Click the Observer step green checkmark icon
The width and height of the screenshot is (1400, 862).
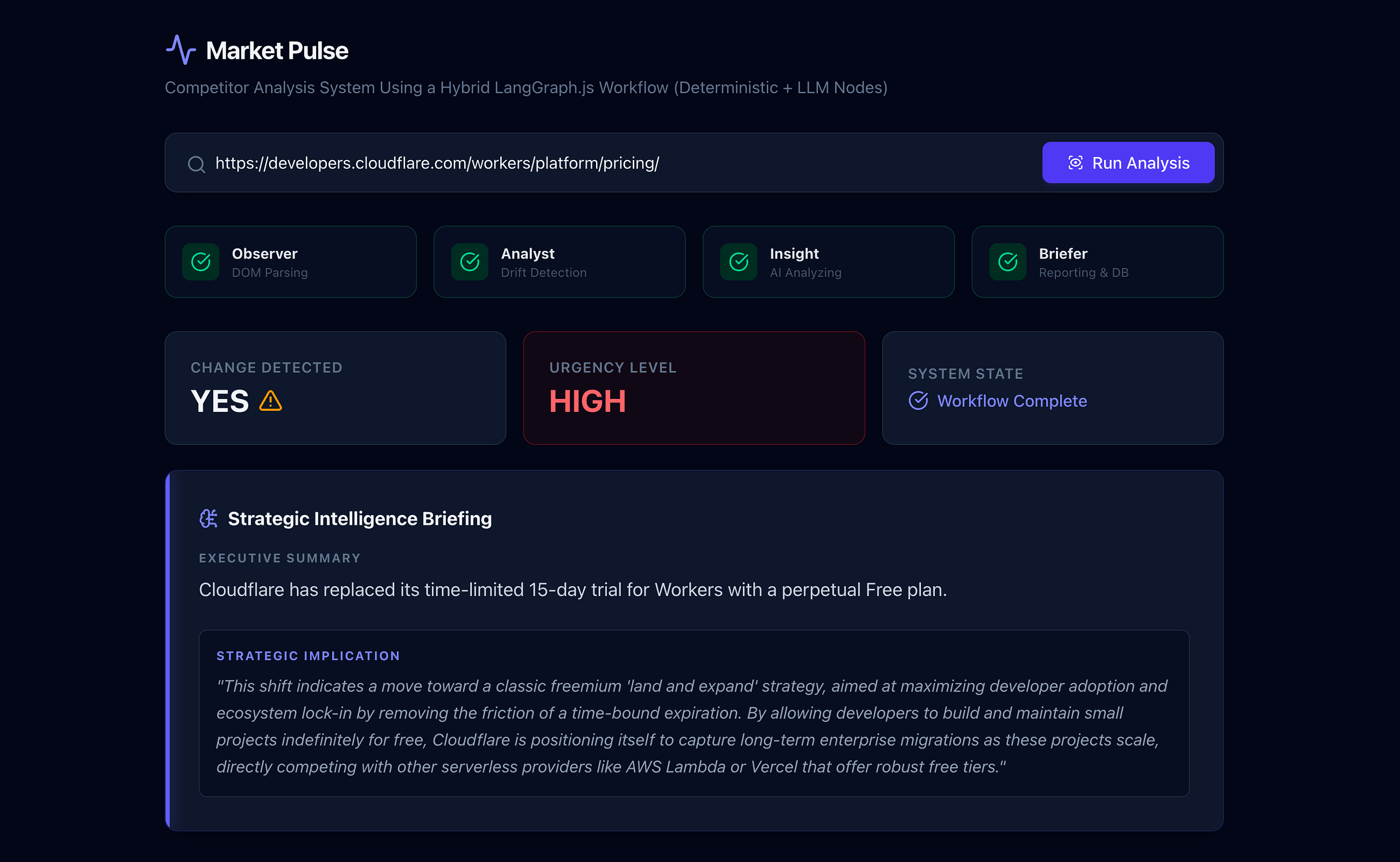tap(201, 262)
